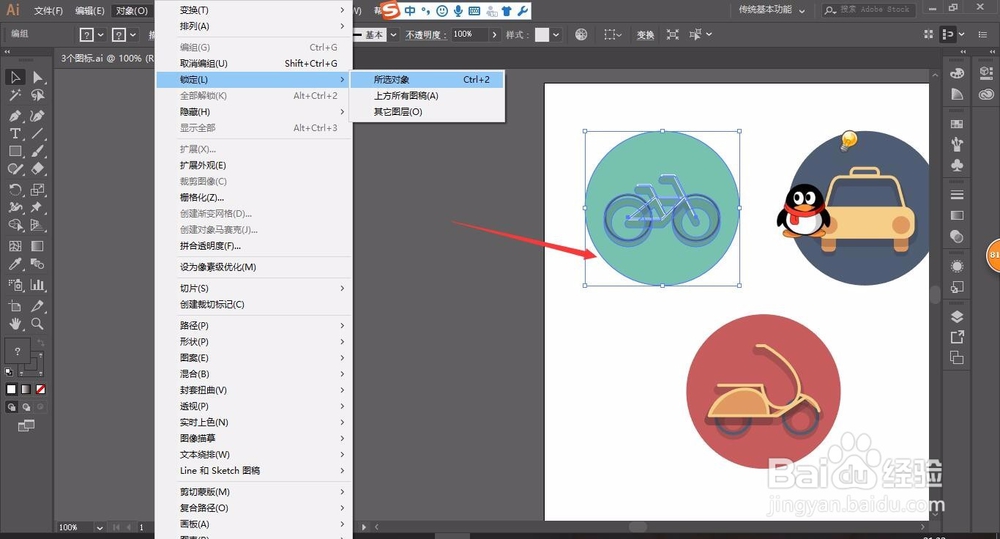Click the Fill color box

click(x=17, y=351)
